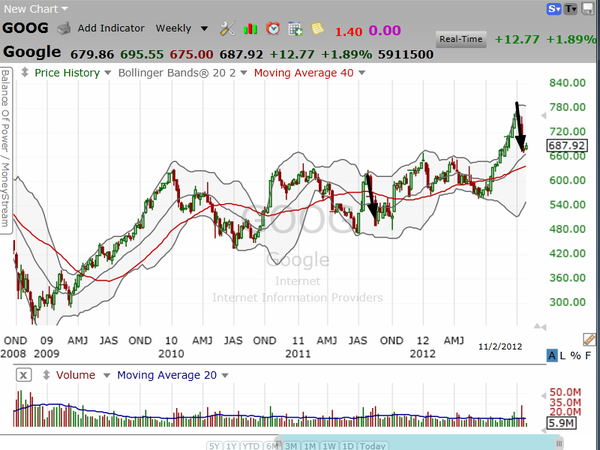Image resolution: width=600 pixels, height=450 pixels.
Task: Click the double triangle marker below price axis
Action: [x=540, y=326]
